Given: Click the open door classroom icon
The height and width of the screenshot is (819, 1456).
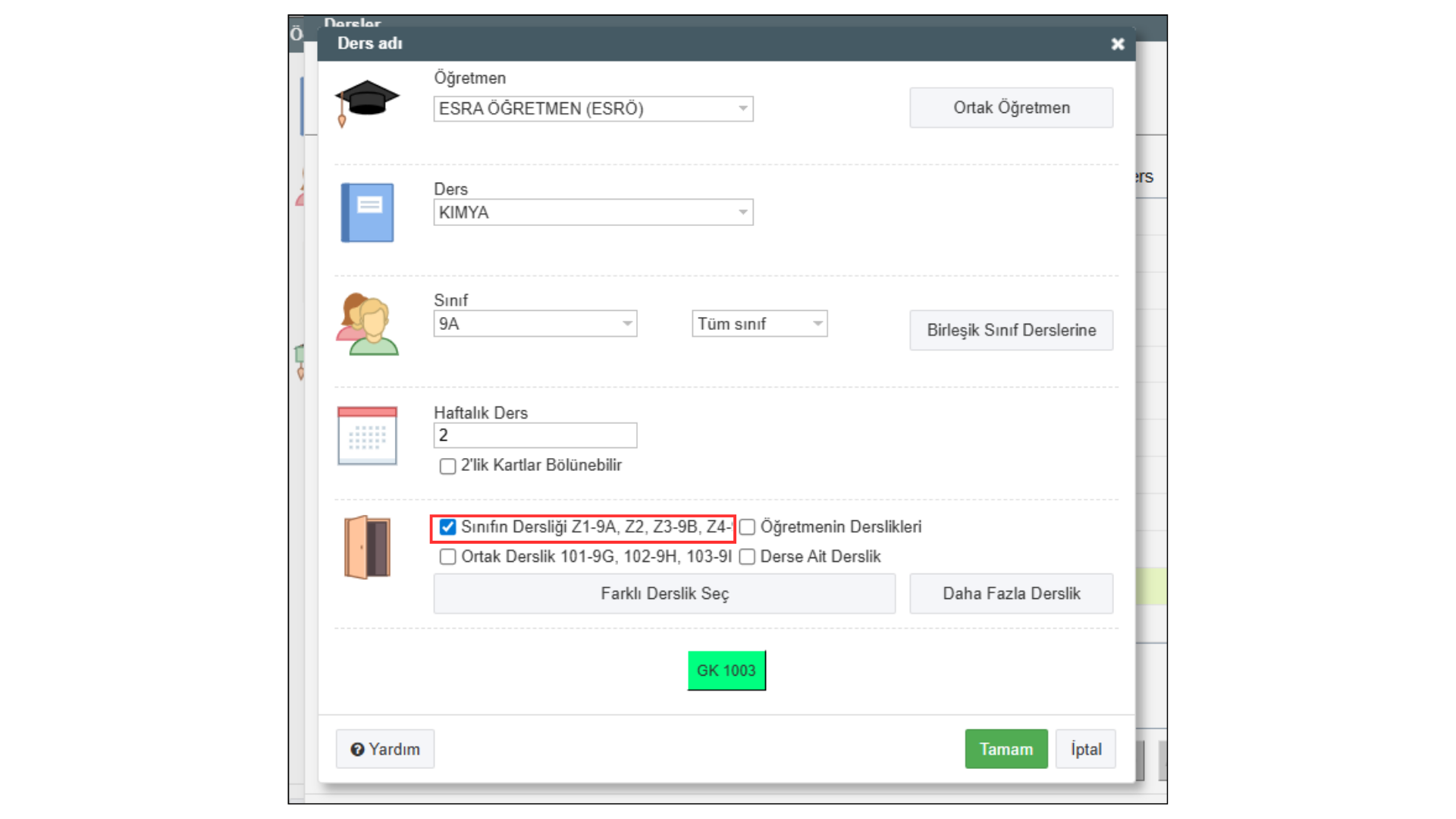Looking at the screenshot, I should click(367, 547).
